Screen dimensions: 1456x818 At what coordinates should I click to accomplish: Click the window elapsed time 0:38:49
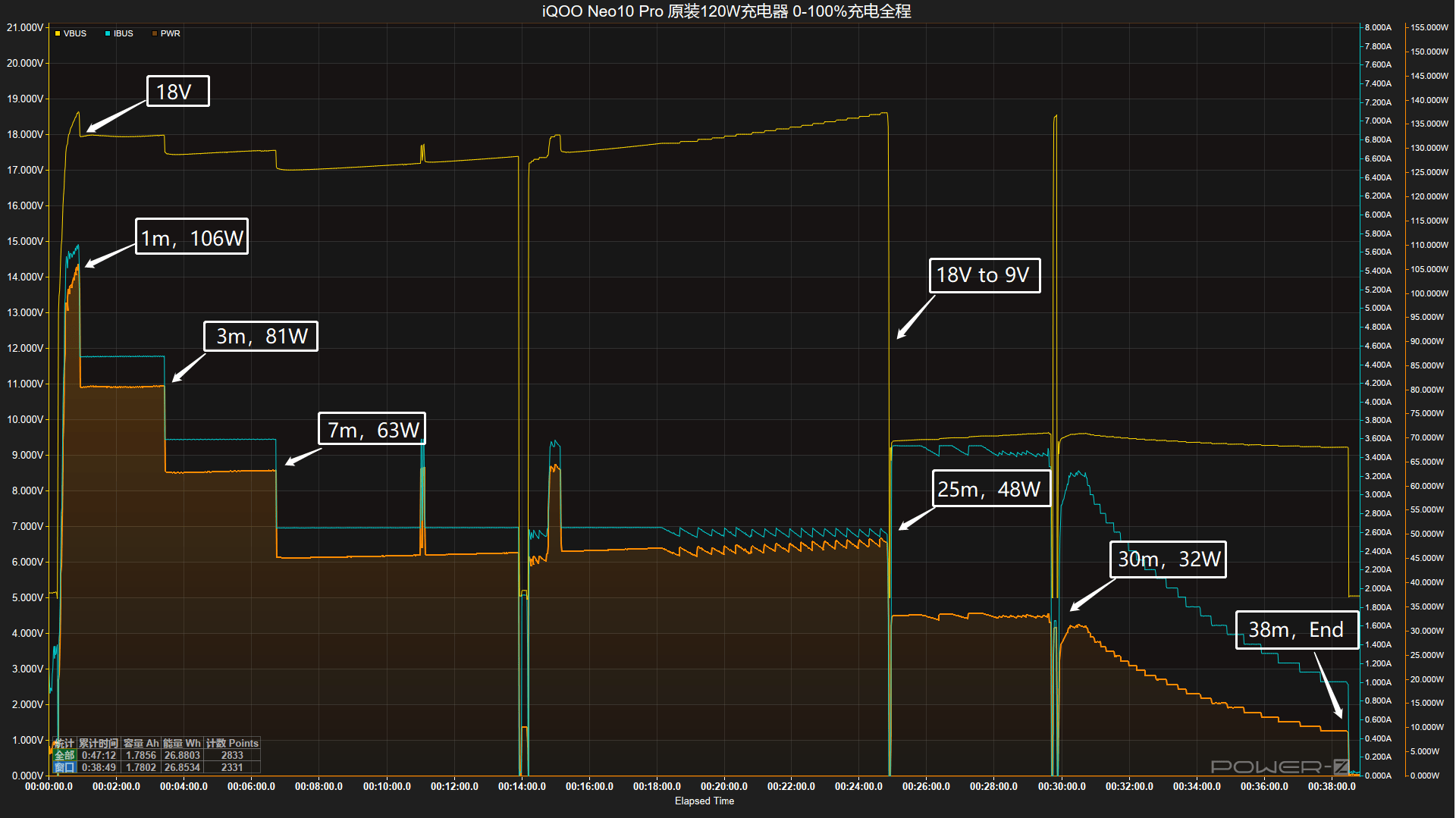click(99, 767)
